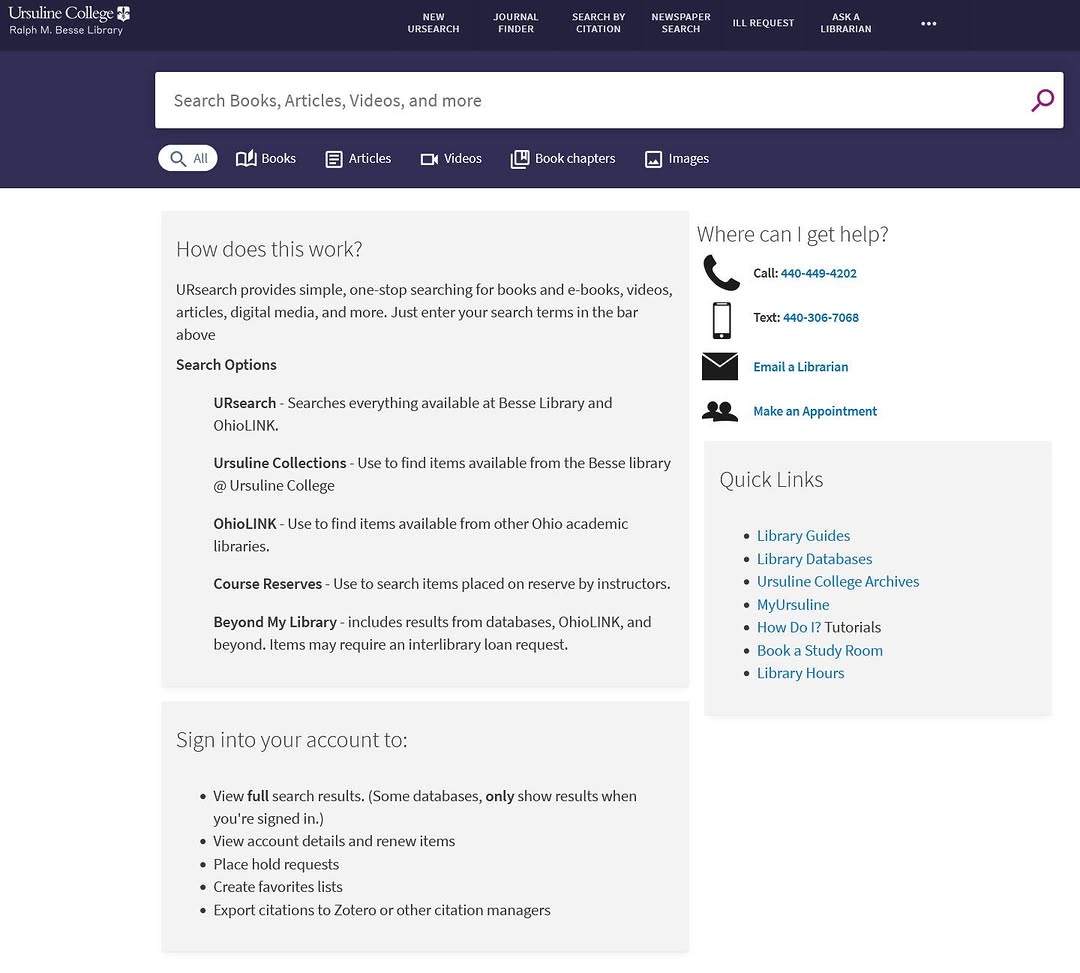1080x973 pixels.
Task: Filter search by Images
Action: [676, 159]
